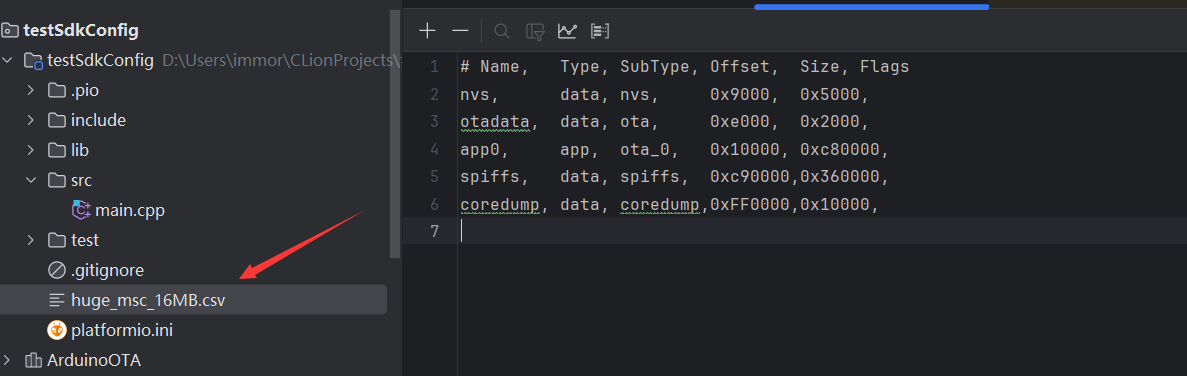Click the table layout toolbar icon
1187x376 pixels.
pos(600,31)
